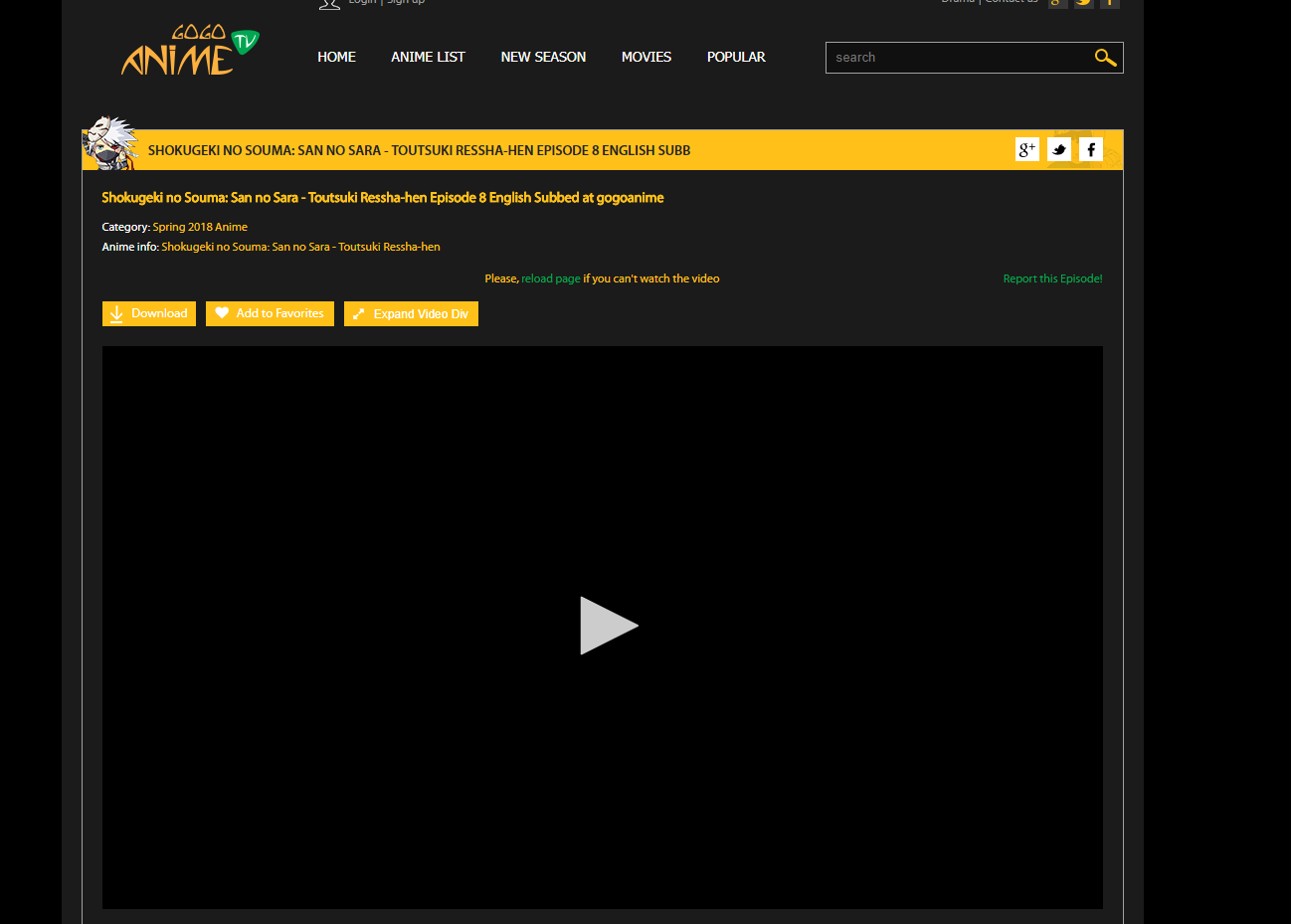Image resolution: width=1291 pixels, height=924 pixels.
Task: Open the Anime List page
Action: pos(428,57)
